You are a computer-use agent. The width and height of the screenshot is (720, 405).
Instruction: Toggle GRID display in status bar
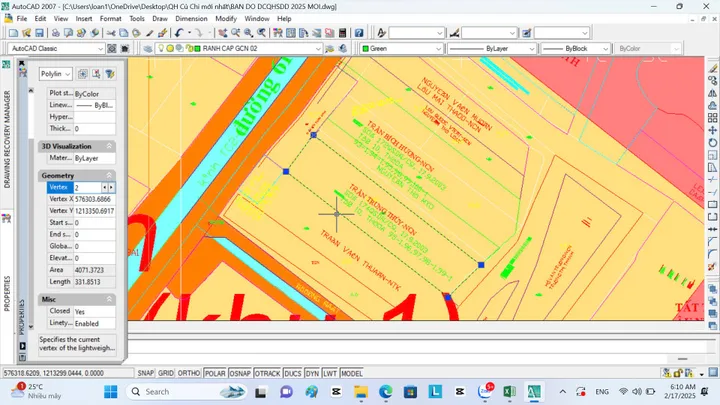[x=166, y=373]
